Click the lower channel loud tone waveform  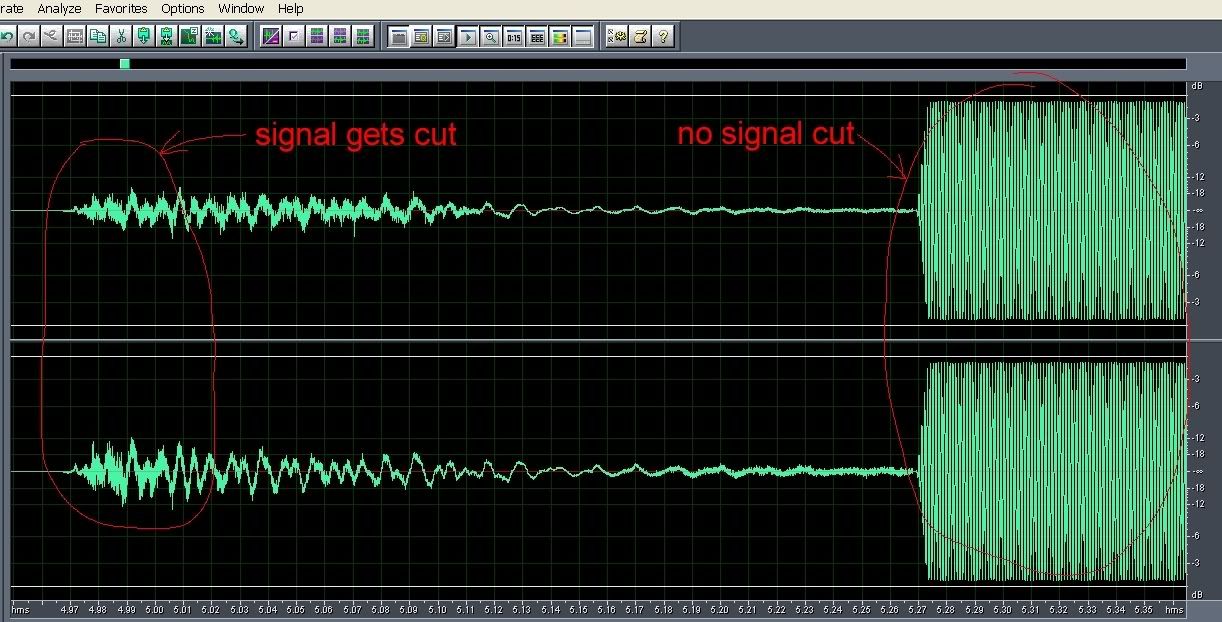tap(1052, 471)
